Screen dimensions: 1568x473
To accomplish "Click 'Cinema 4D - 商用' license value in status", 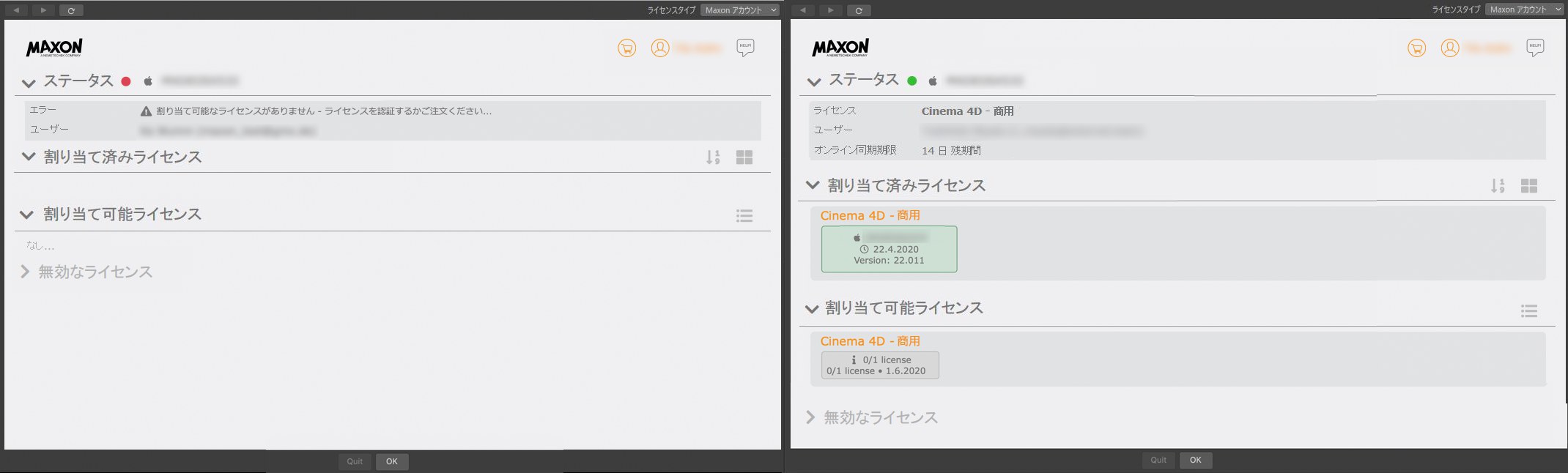I will (x=967, y=111).
